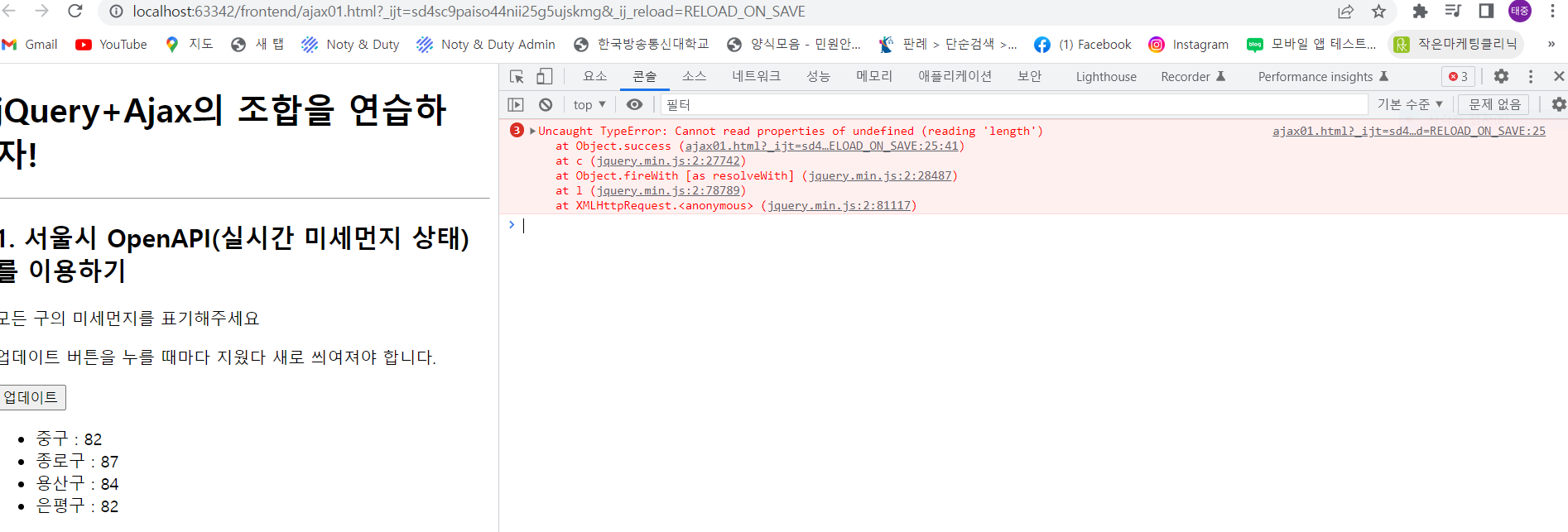Viewport: 1568px width, 532px height.
Task: Clear the console with the ban icon
Action: pos(546,105)
